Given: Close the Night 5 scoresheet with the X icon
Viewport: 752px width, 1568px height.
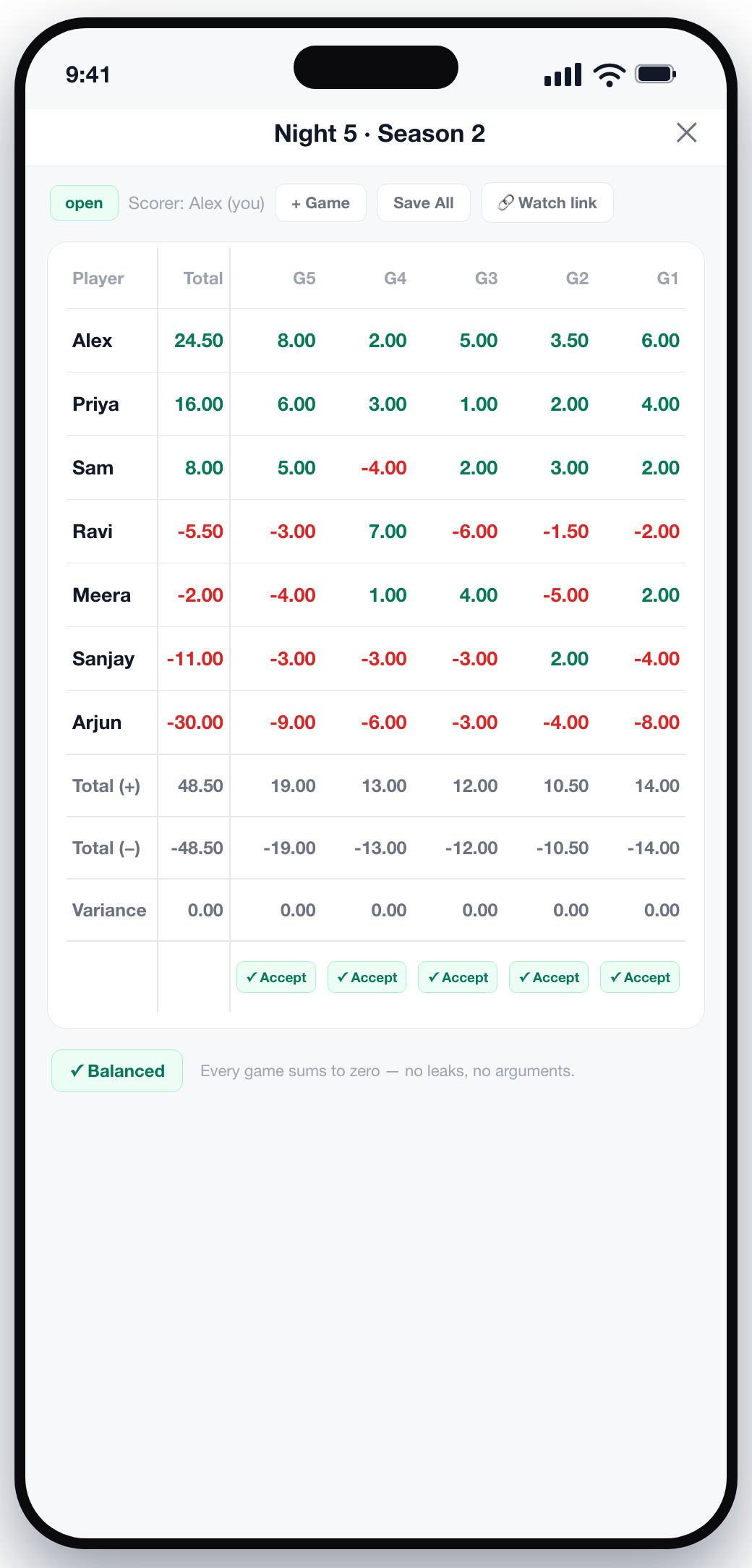Looking at the screenshot, I should [686, 132].
